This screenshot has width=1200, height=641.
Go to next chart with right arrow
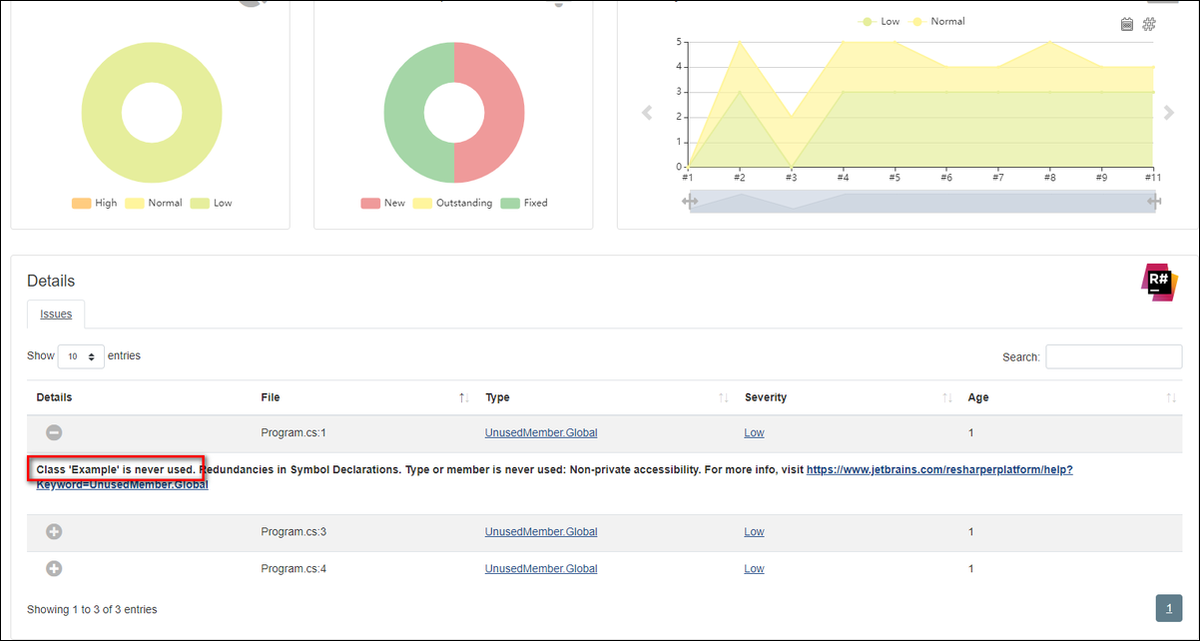click(1169, 113)
